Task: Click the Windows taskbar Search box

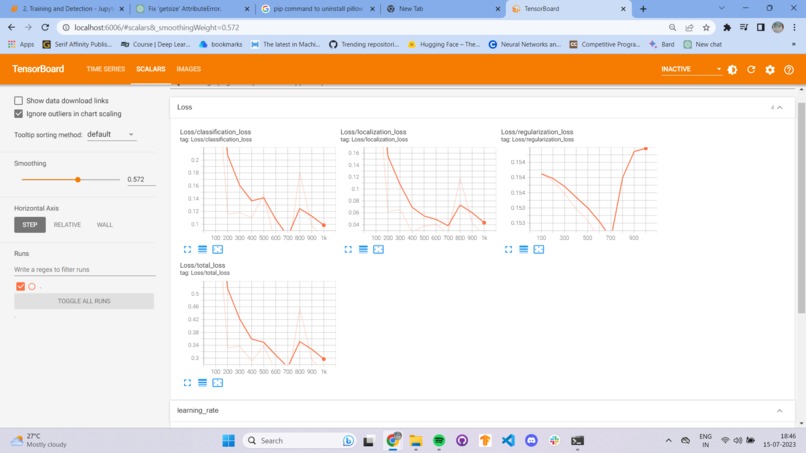Action: (x=298, y=441)
